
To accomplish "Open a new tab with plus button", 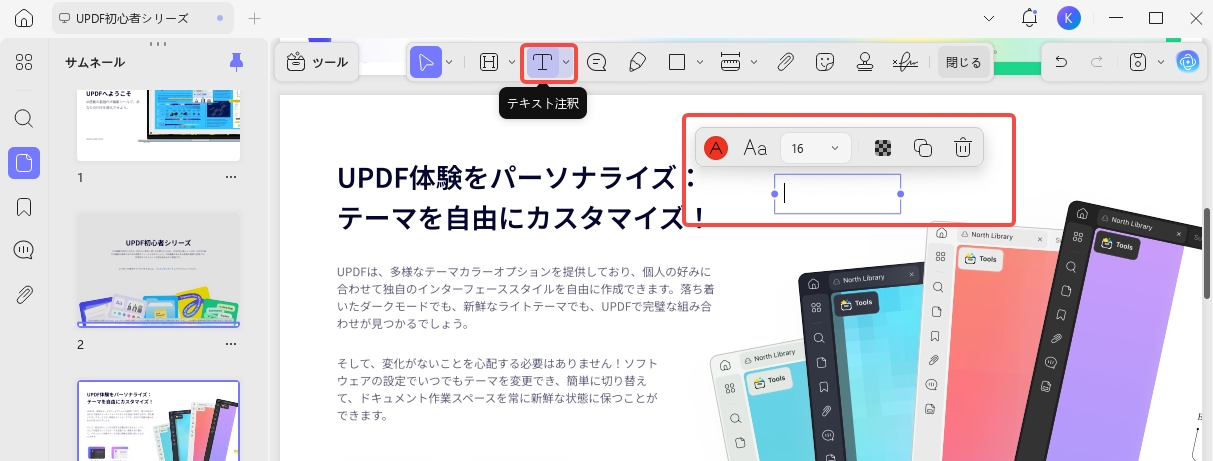I will (x=254, y=18).
